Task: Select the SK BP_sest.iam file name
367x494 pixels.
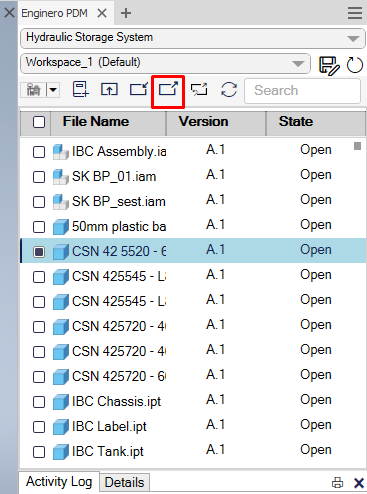Action: [x=119, y=202]
